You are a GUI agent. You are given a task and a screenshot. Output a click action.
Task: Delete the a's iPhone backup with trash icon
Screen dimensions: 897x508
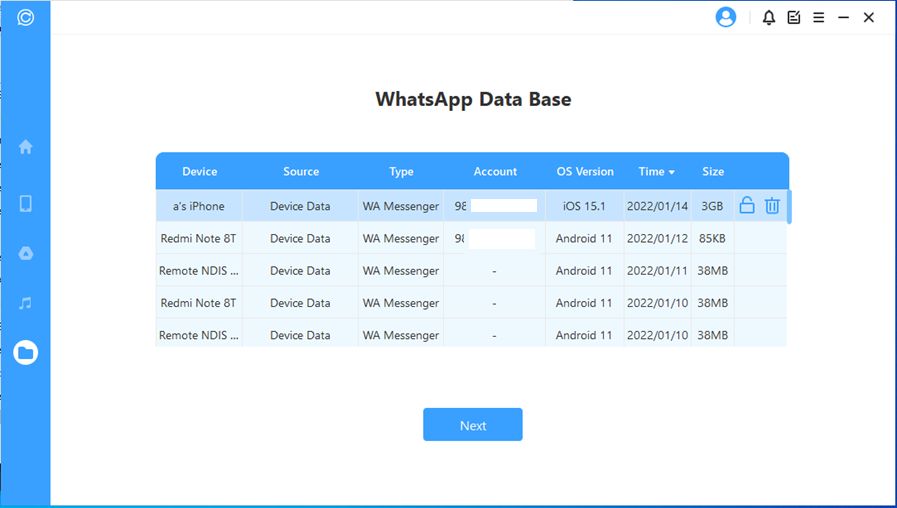point(772,206)
